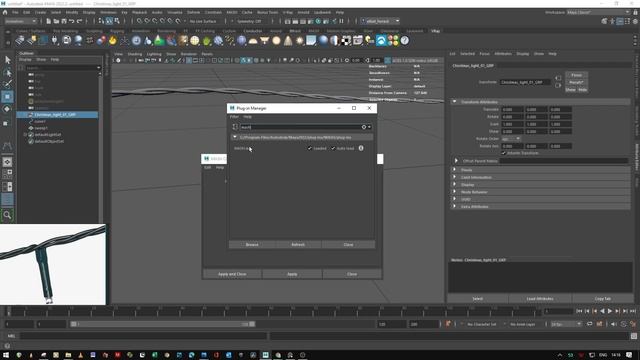This screenshot has width=640, height=360.
Task: Expand the Display section in Attribute Editor
Action: click(454, 184)
